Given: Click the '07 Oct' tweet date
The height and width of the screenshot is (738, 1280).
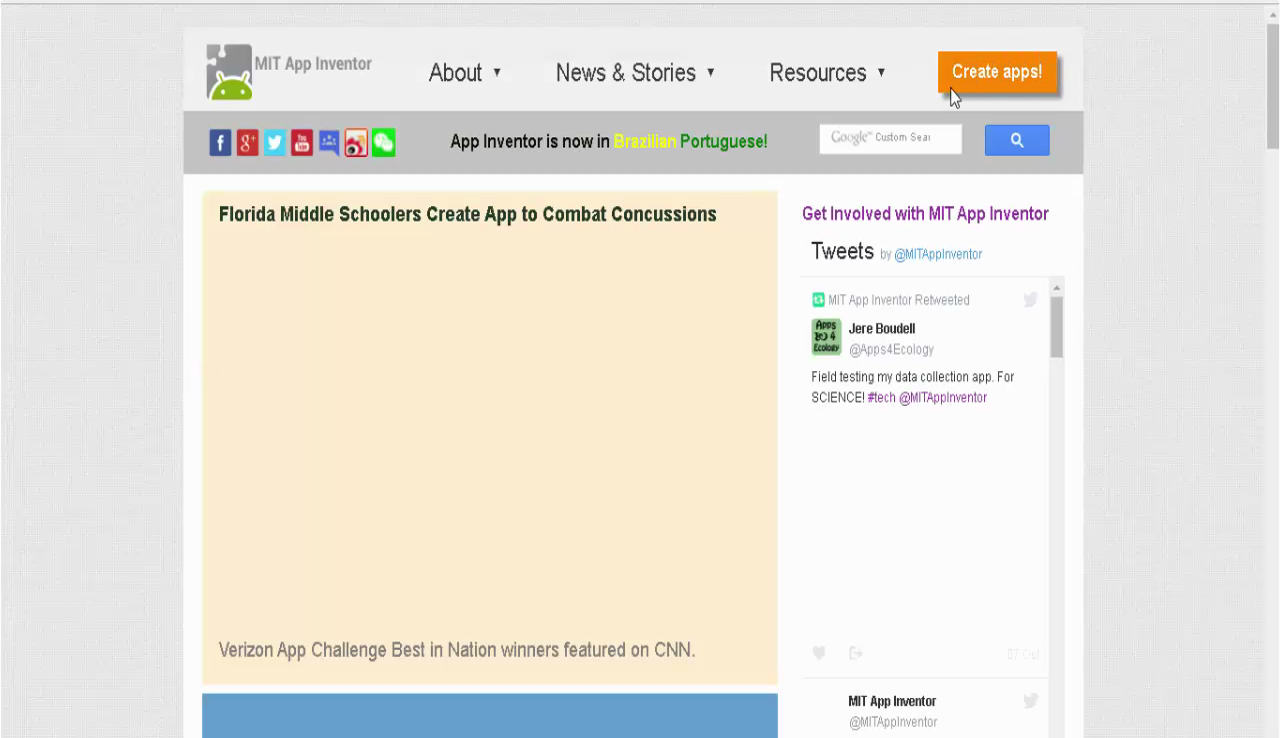Looking at the screenshot, I should click(x=1023, y=654).
